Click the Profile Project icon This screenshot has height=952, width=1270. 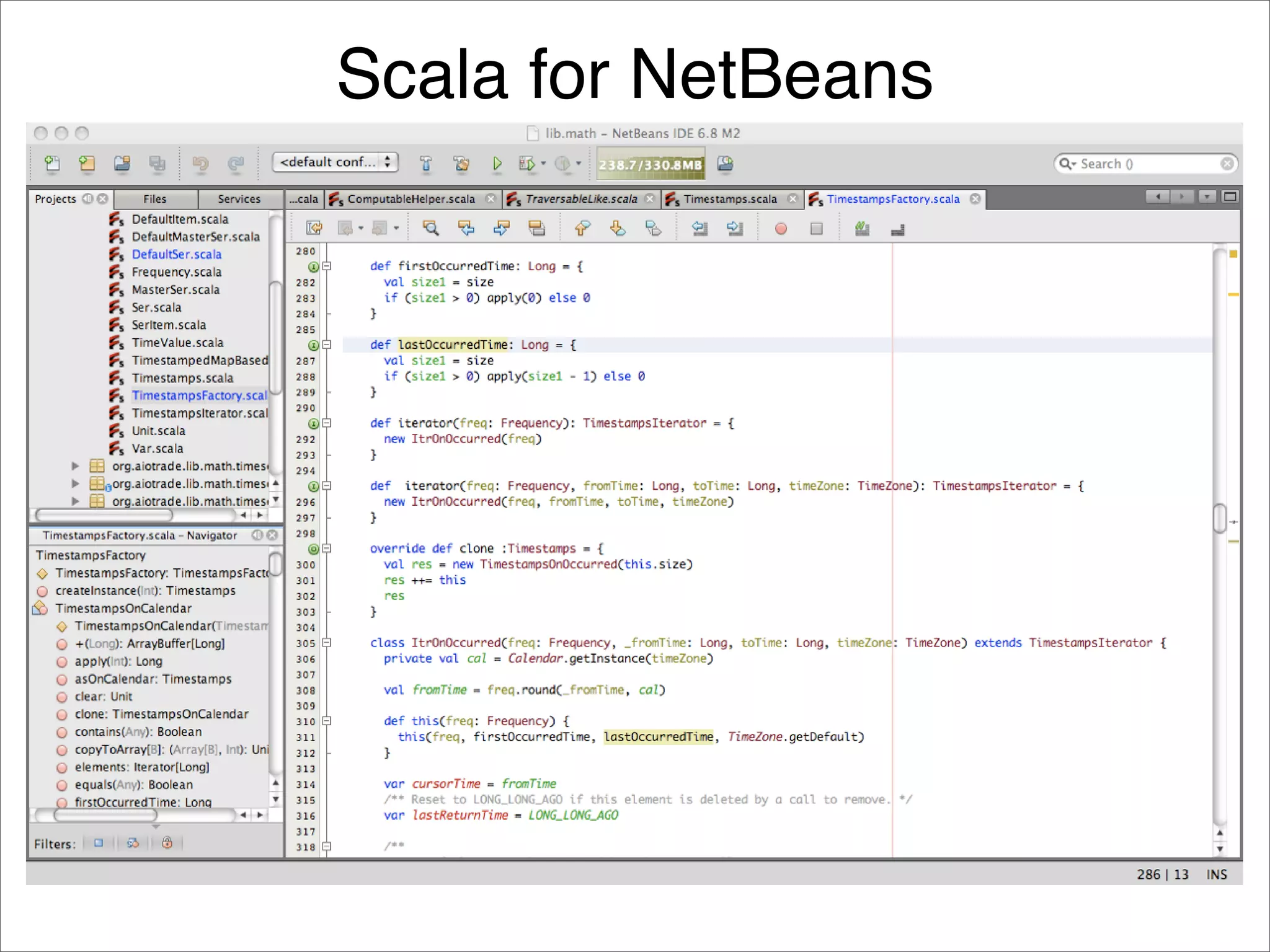pos(562,164)
